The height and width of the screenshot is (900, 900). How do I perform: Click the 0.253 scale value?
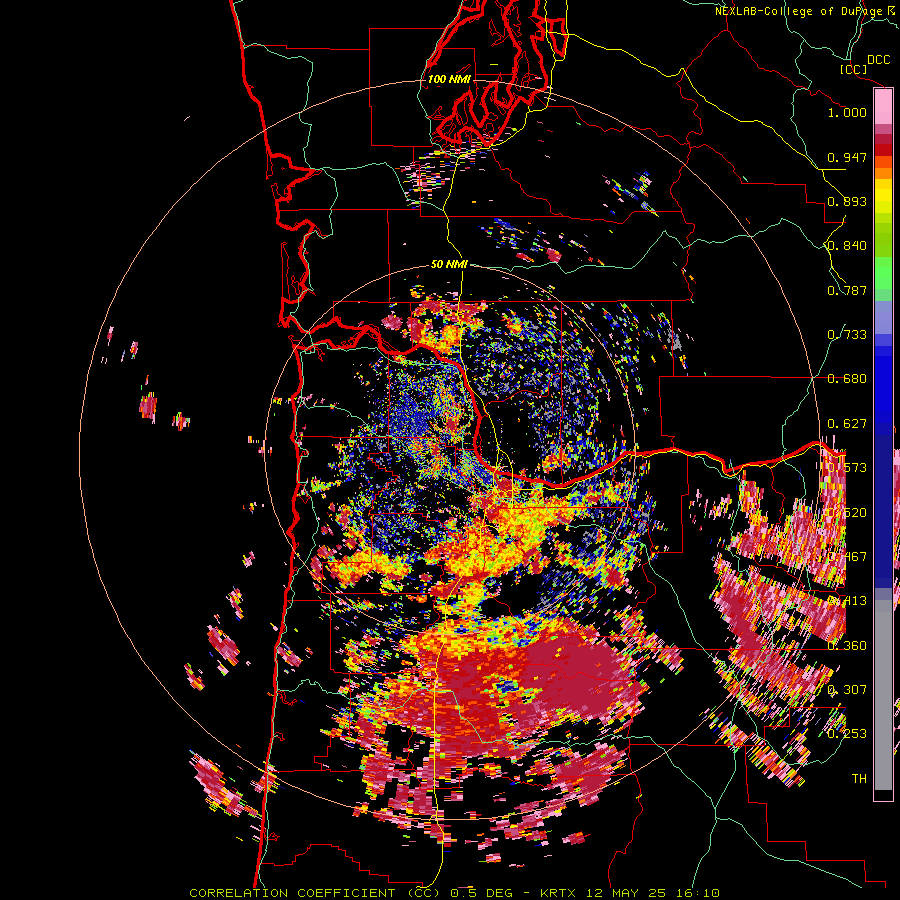[x=847, y=734]
